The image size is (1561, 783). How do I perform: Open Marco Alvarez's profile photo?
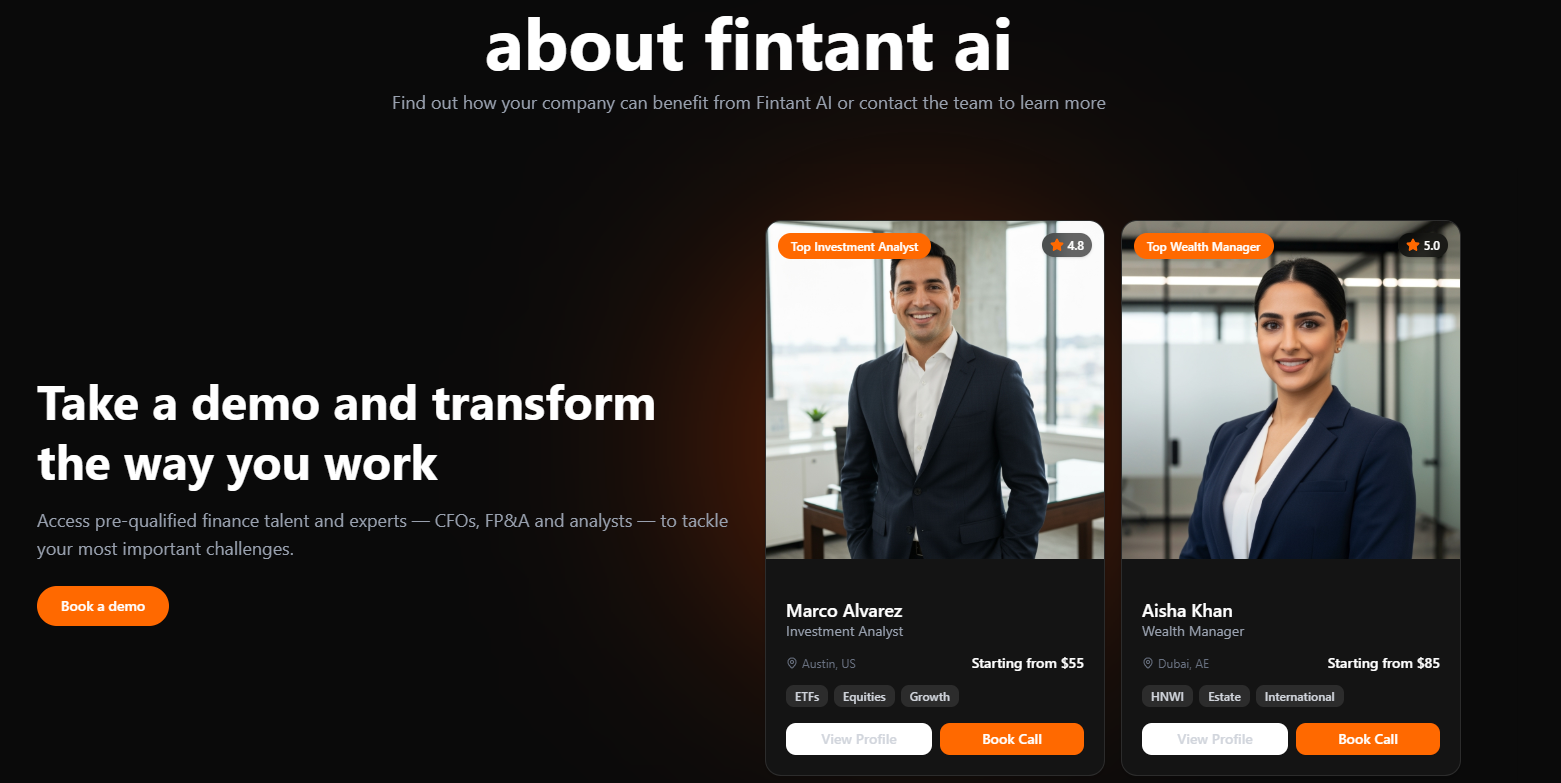pos(935,390)
